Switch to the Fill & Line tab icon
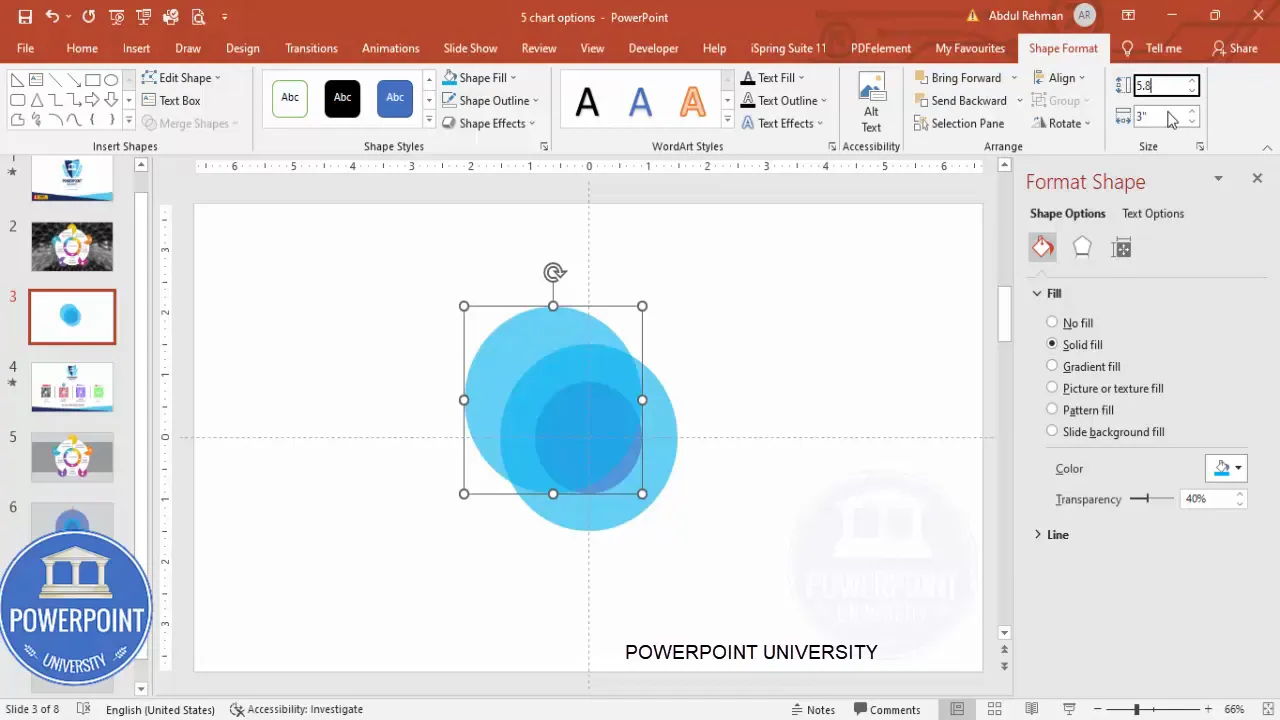1280x720 pixels. pos(1043,248)
